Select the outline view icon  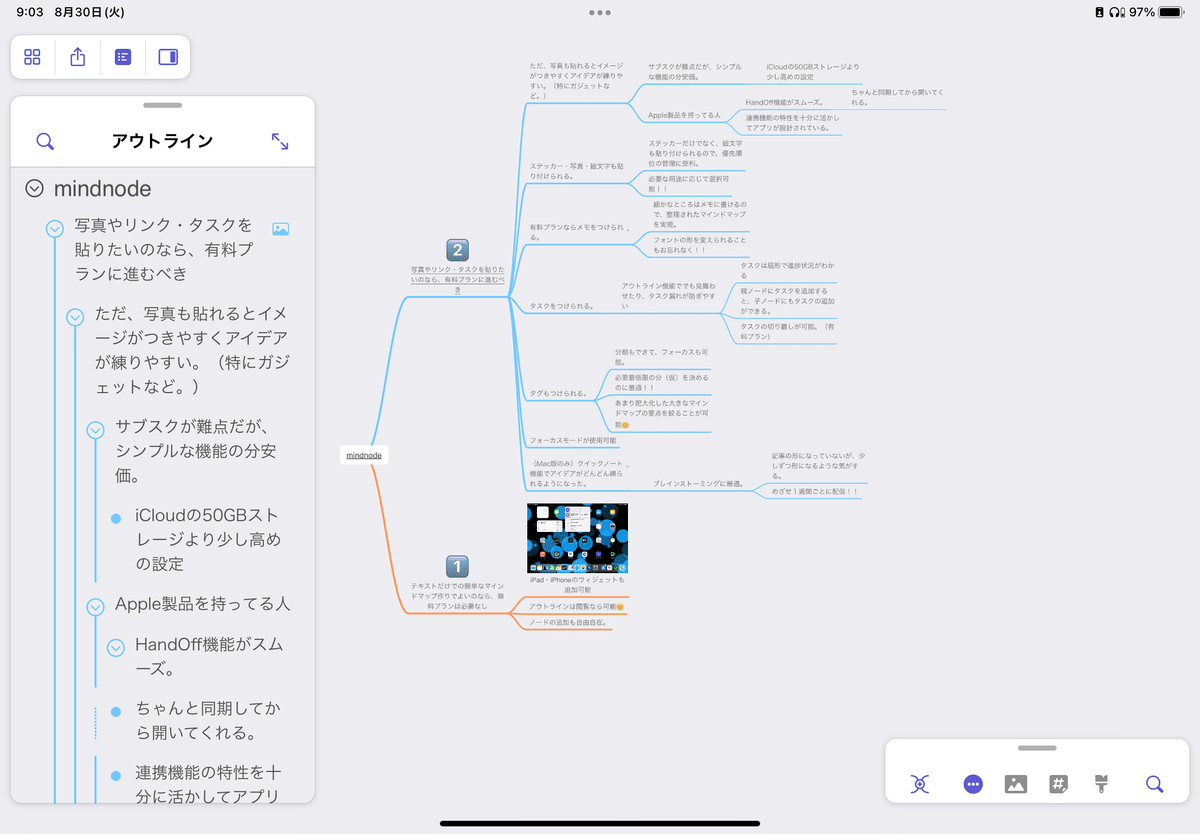[x=122, y=57]
